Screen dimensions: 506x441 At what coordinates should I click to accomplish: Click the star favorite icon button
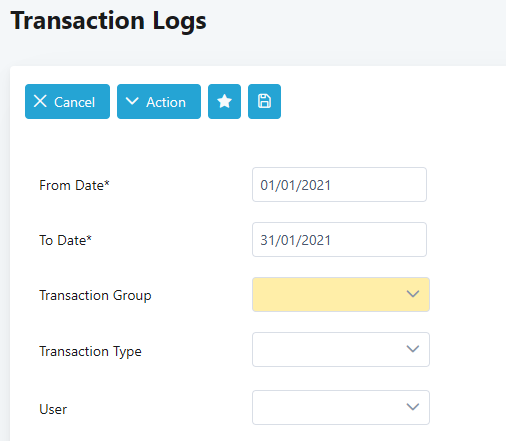(224, 101)
